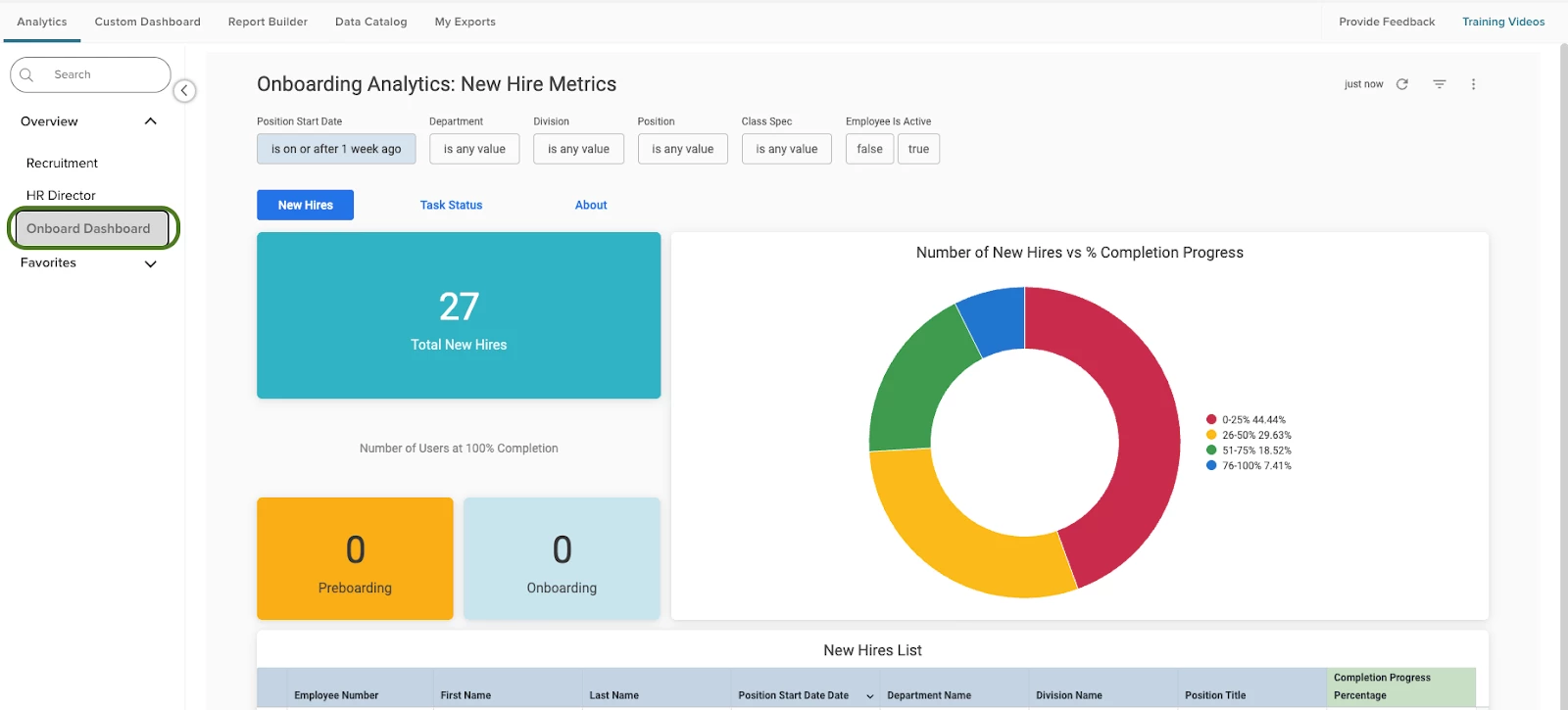The width and height of the screenshot is (1568, 710).
Task: Select the New Hires tab
Action: click(x=305, y=205)
